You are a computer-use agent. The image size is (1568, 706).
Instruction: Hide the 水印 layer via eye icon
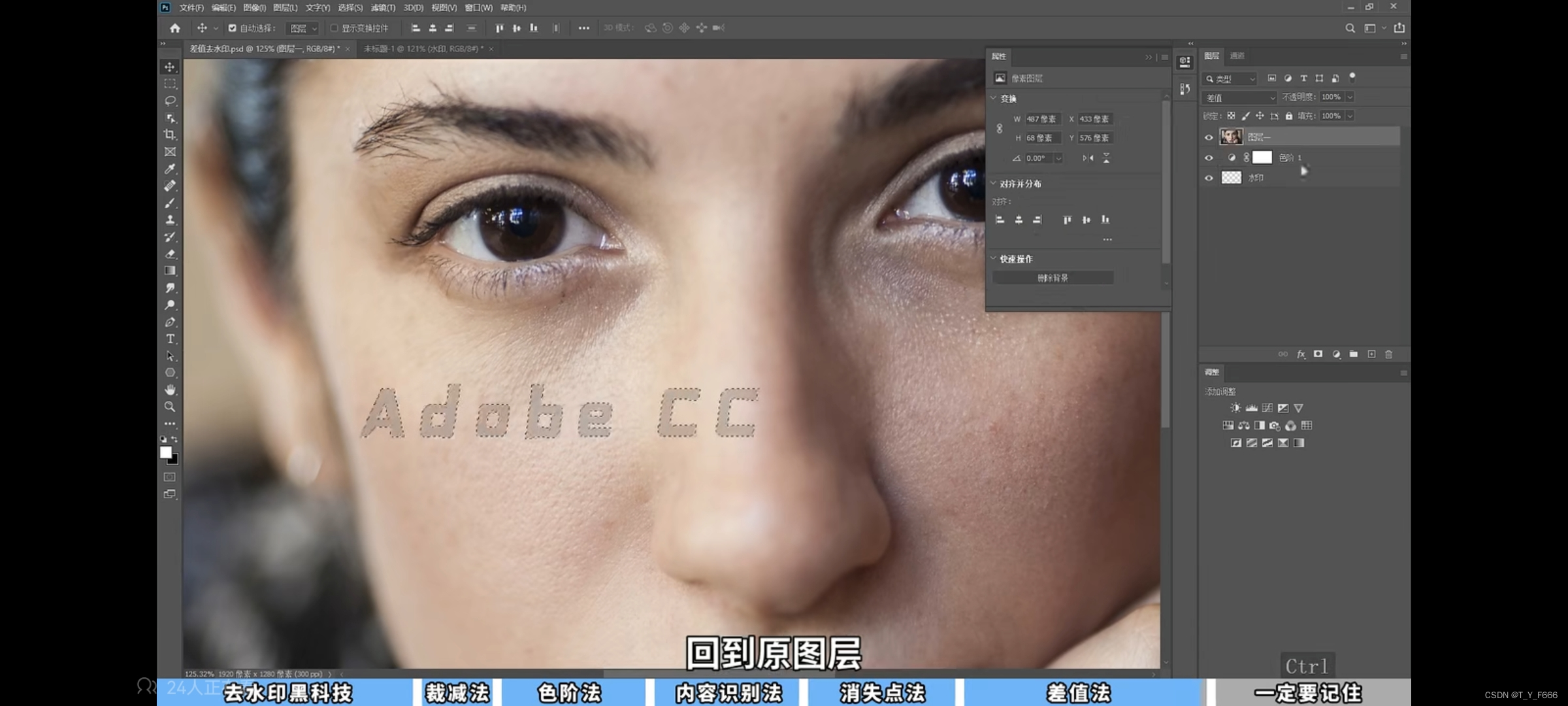tap(1209, 178)
